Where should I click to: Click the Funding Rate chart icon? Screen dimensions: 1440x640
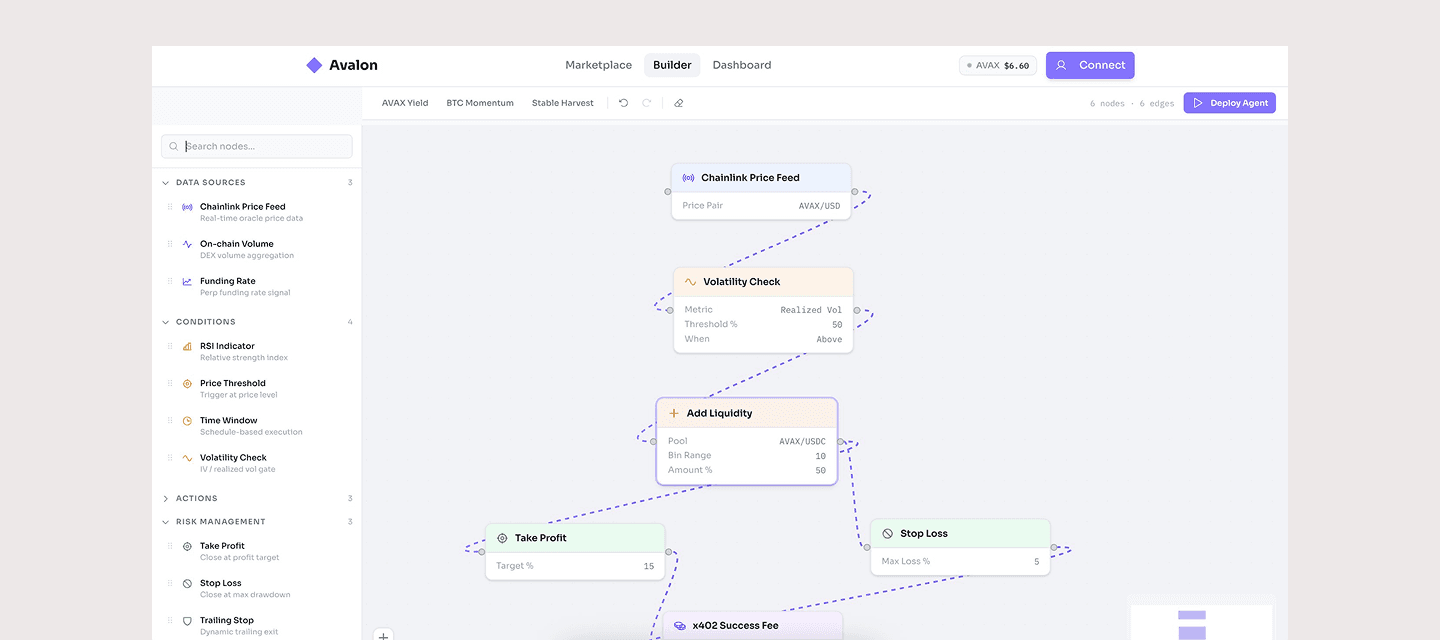tap(187, 281)
